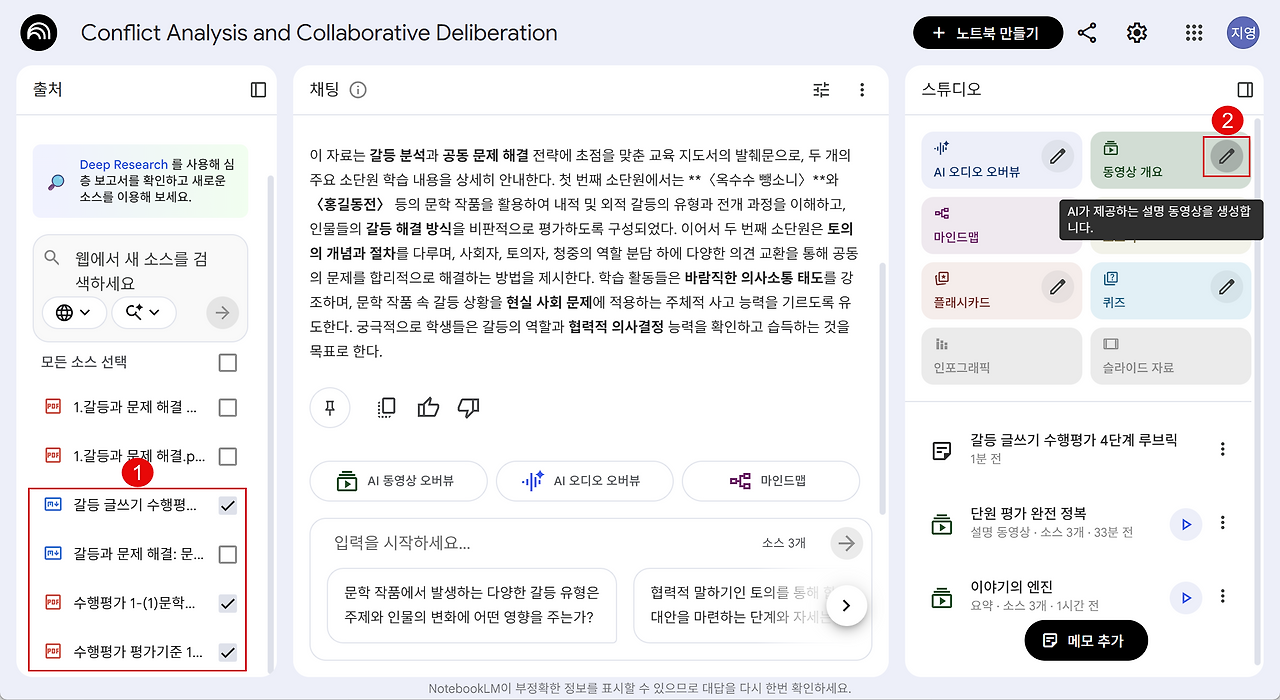Click markdown icon of 갈등 글쓰기 수행평 source
The height and width of the screenshot is (700, 1280).
click(x=53, y=505)
